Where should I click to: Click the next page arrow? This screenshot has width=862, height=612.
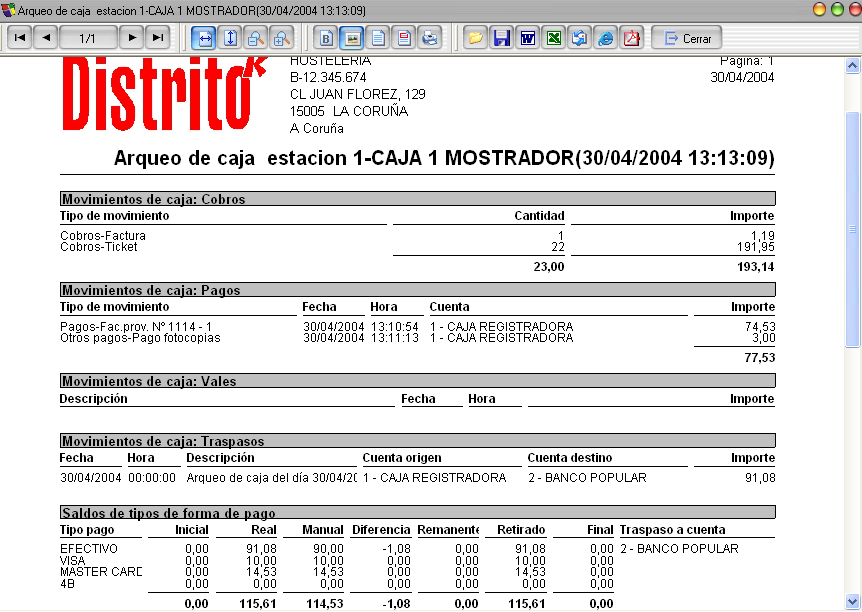tap(131, 38)
